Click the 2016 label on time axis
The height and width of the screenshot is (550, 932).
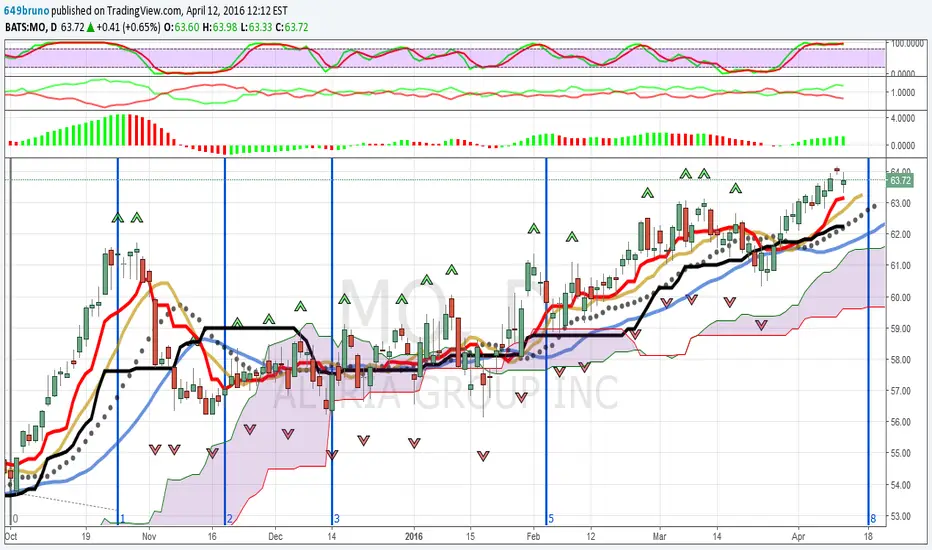point(414,536)
